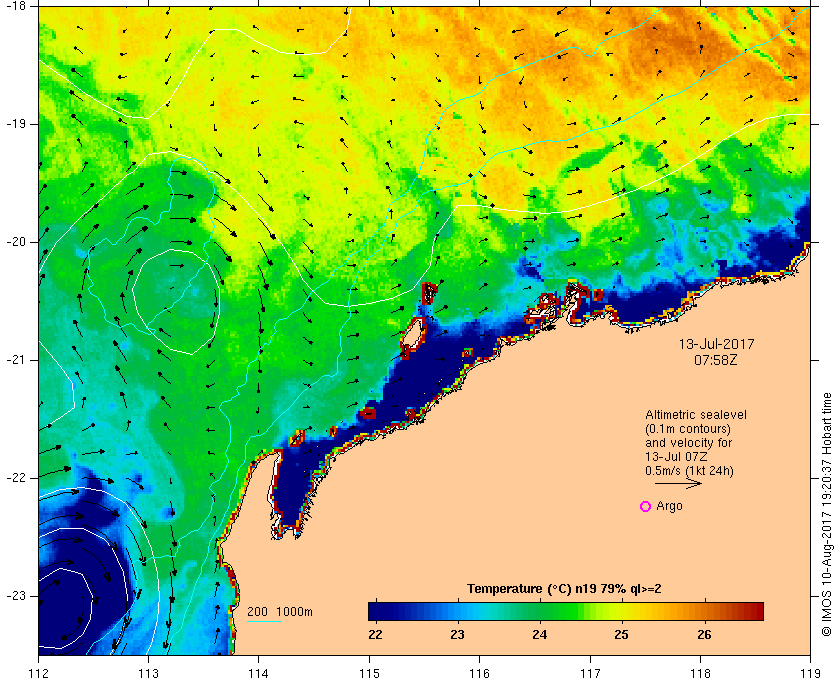
Task: Click the latitude axis label '-22'
Action: [x=16, y=478]
